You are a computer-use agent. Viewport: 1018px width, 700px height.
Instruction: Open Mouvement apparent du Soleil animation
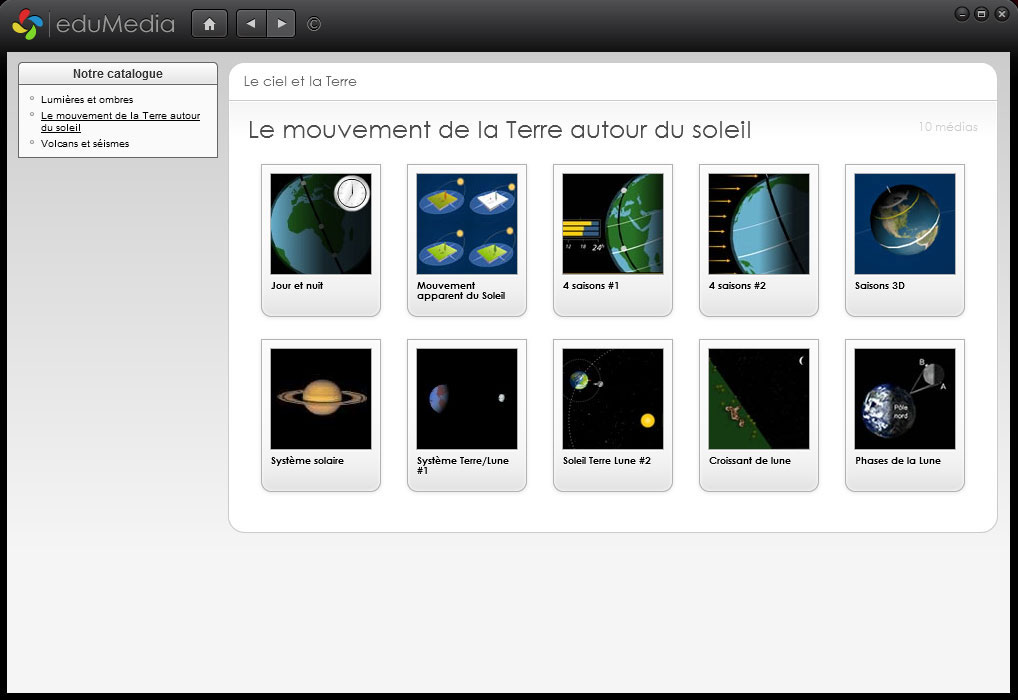pyautogui.click(x=467, y=224)
